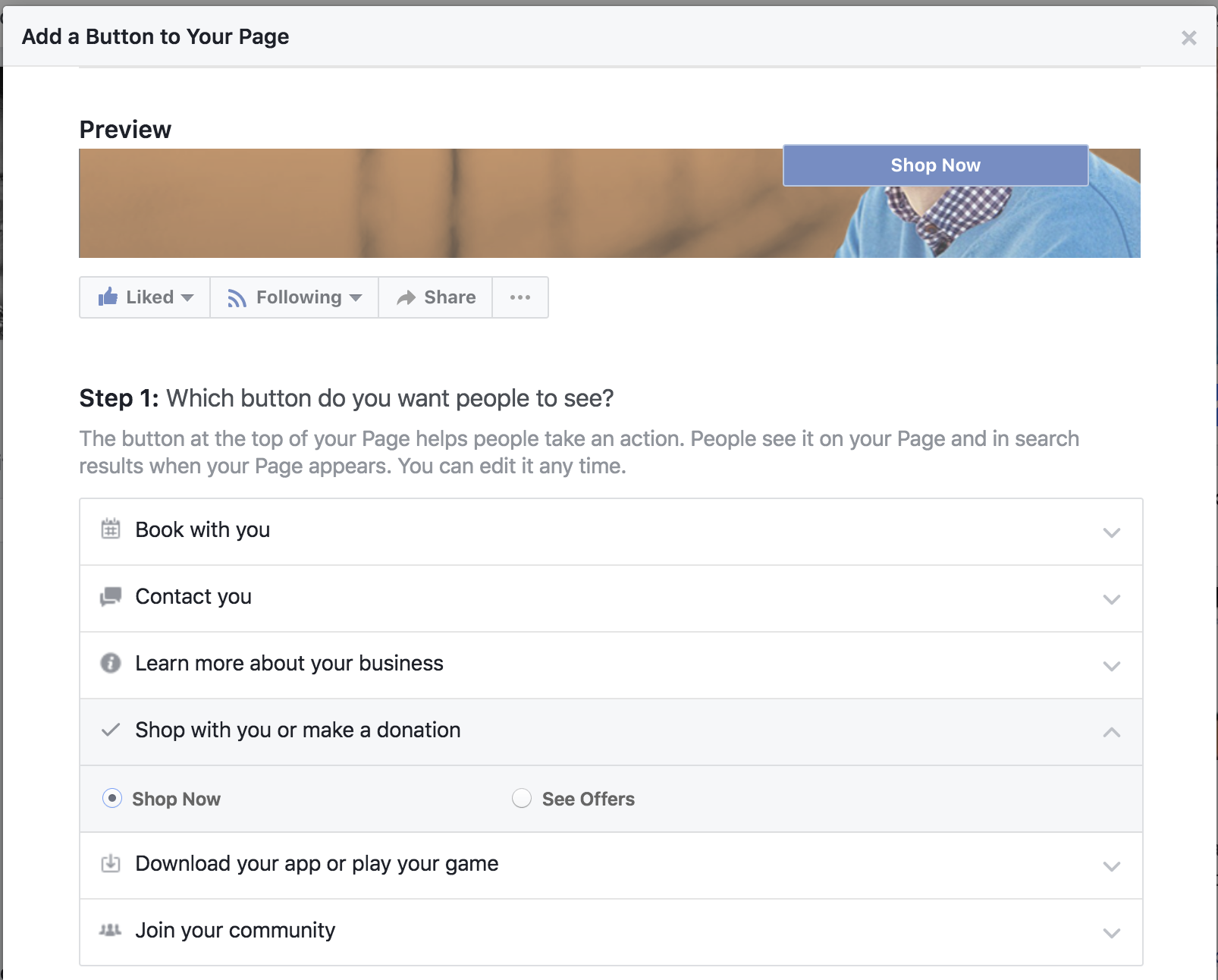The width and height of the screenshot is (1218, 980).
Task: Close the Add a Button dialog
Action: 1188,38
